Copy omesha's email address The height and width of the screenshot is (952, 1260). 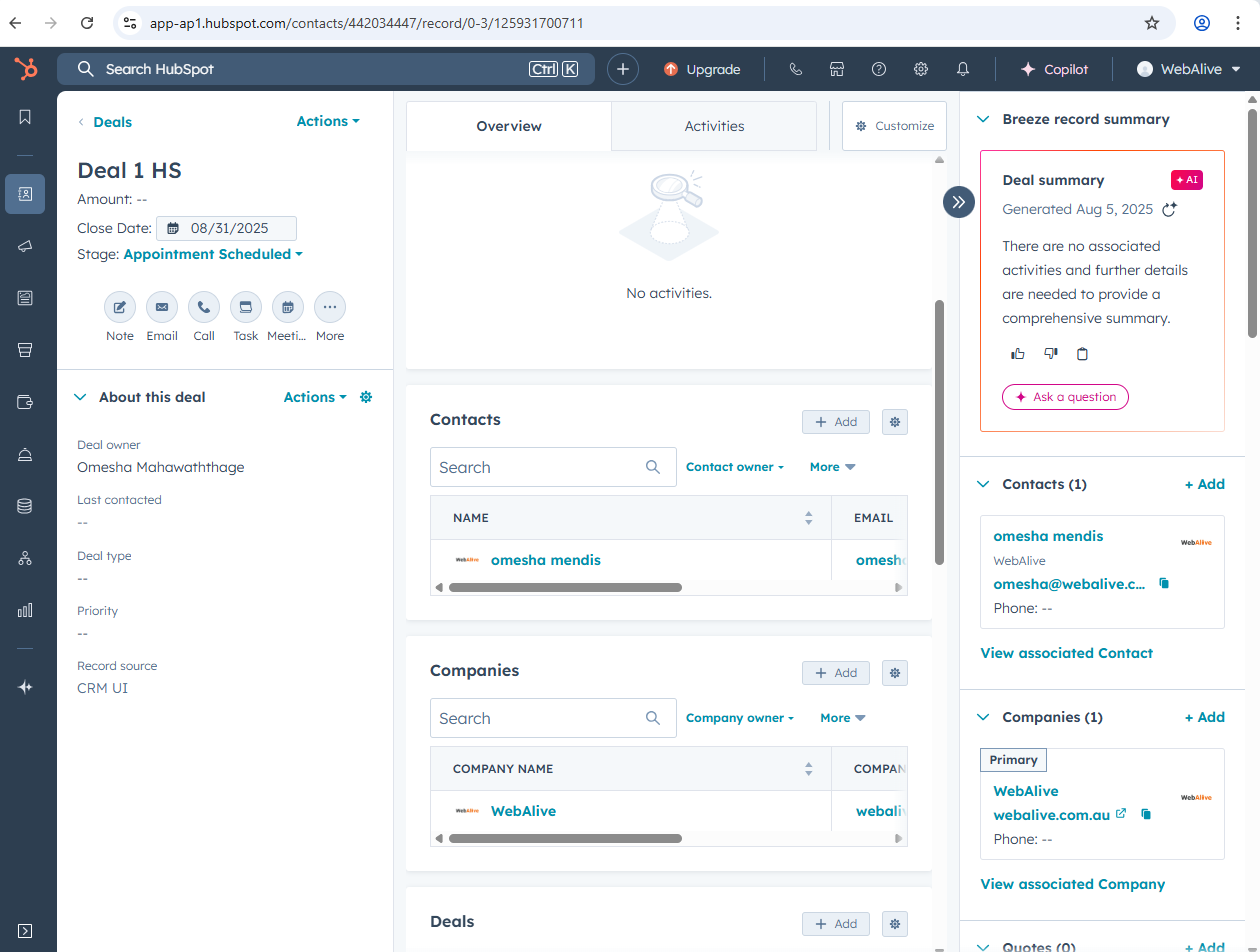coord(1164,583)
